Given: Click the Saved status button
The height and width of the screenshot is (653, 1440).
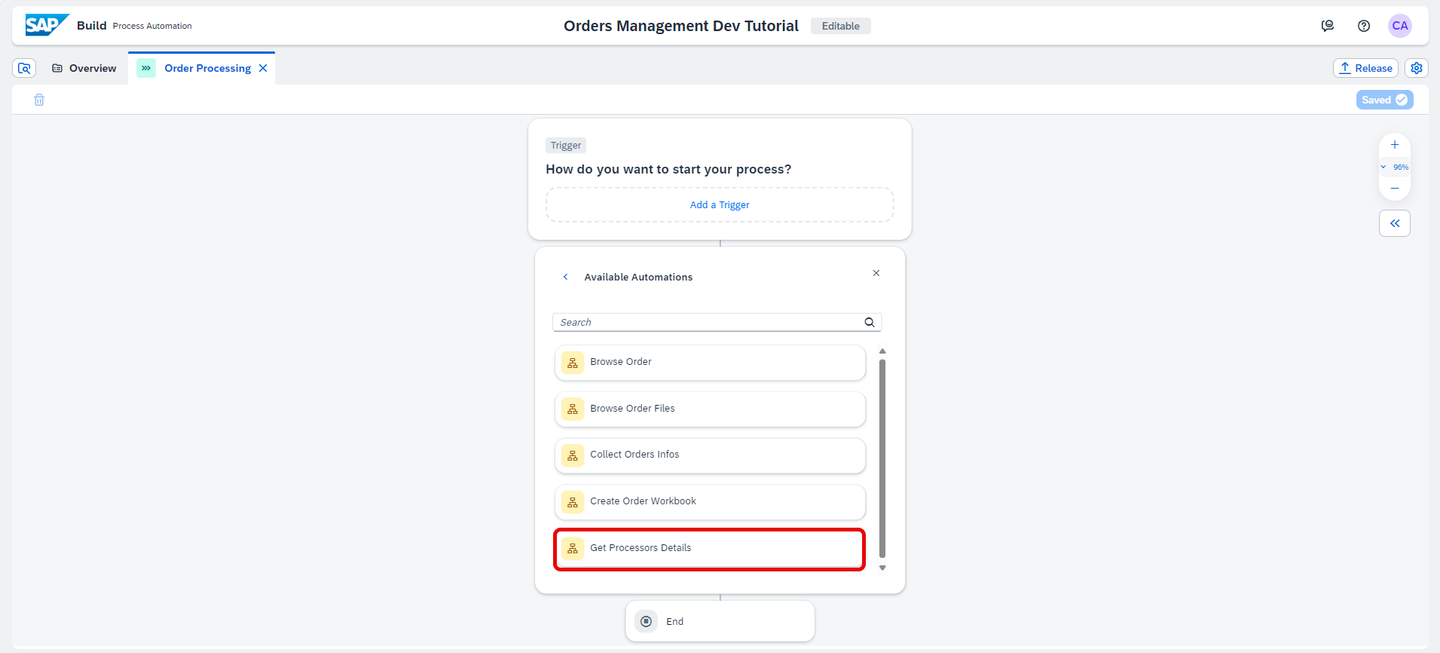Looking at the screenshot, I should click(x=1384, y=100).
